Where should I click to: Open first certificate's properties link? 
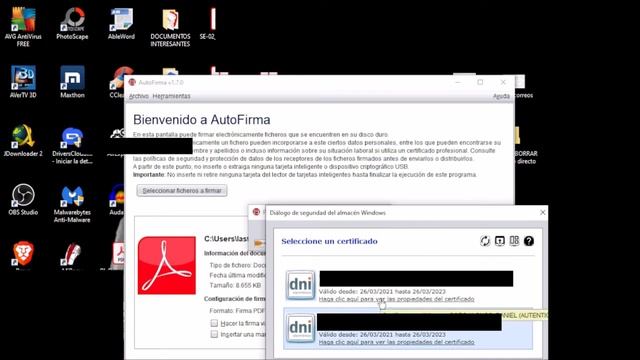[x=396, y=299]
